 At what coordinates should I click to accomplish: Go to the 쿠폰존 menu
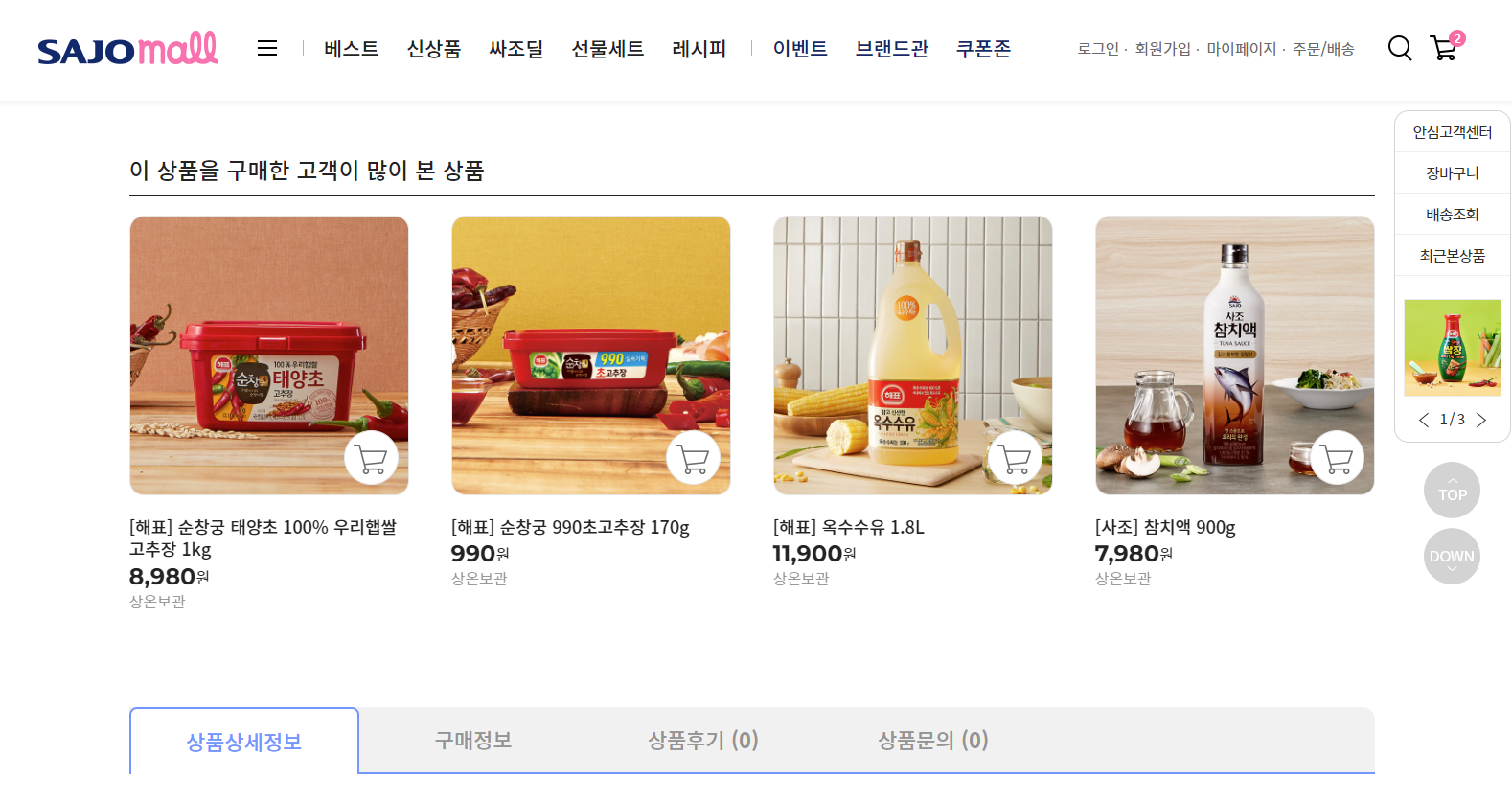coord(984,48)
